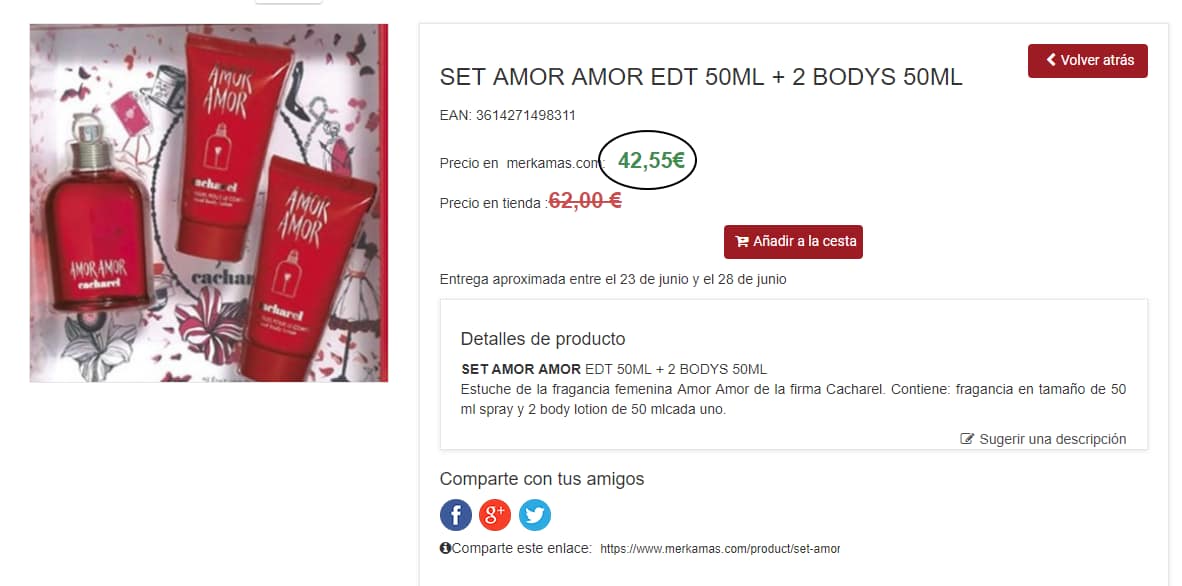Click the Detalles de producto heading
The image size is (1182, 586).
tap(543, 339)
